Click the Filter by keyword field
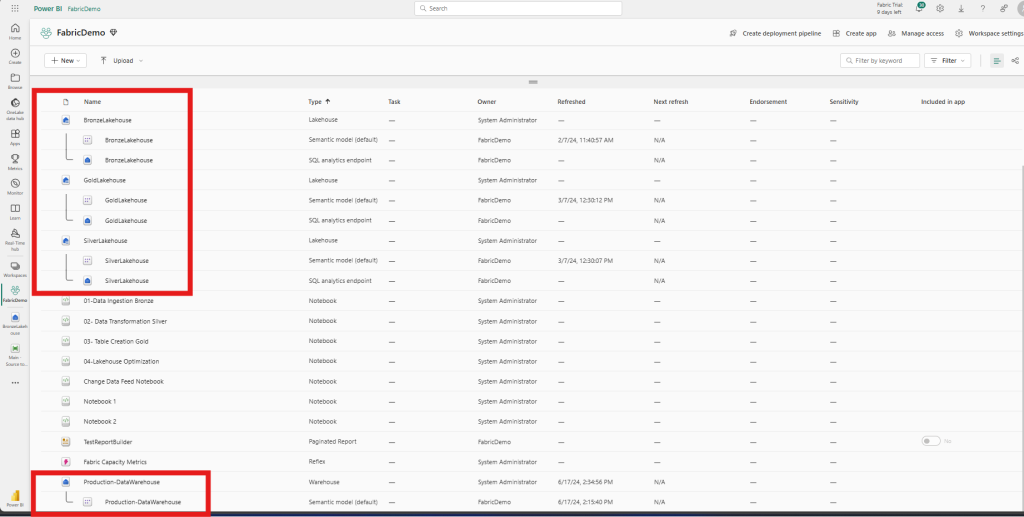The height and width of the screenshot is (517, 1024). [x=880, y=61]
